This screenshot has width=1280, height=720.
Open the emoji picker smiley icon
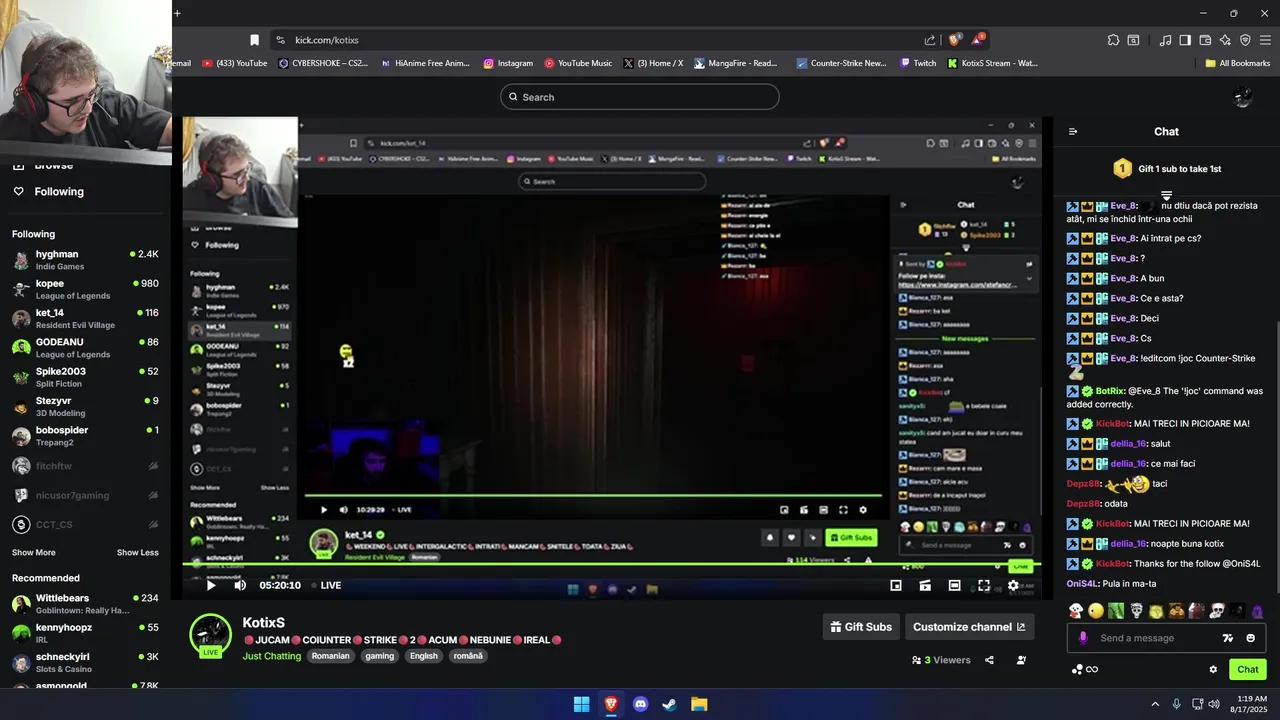pyautogui.click(x=1251, y=638)
